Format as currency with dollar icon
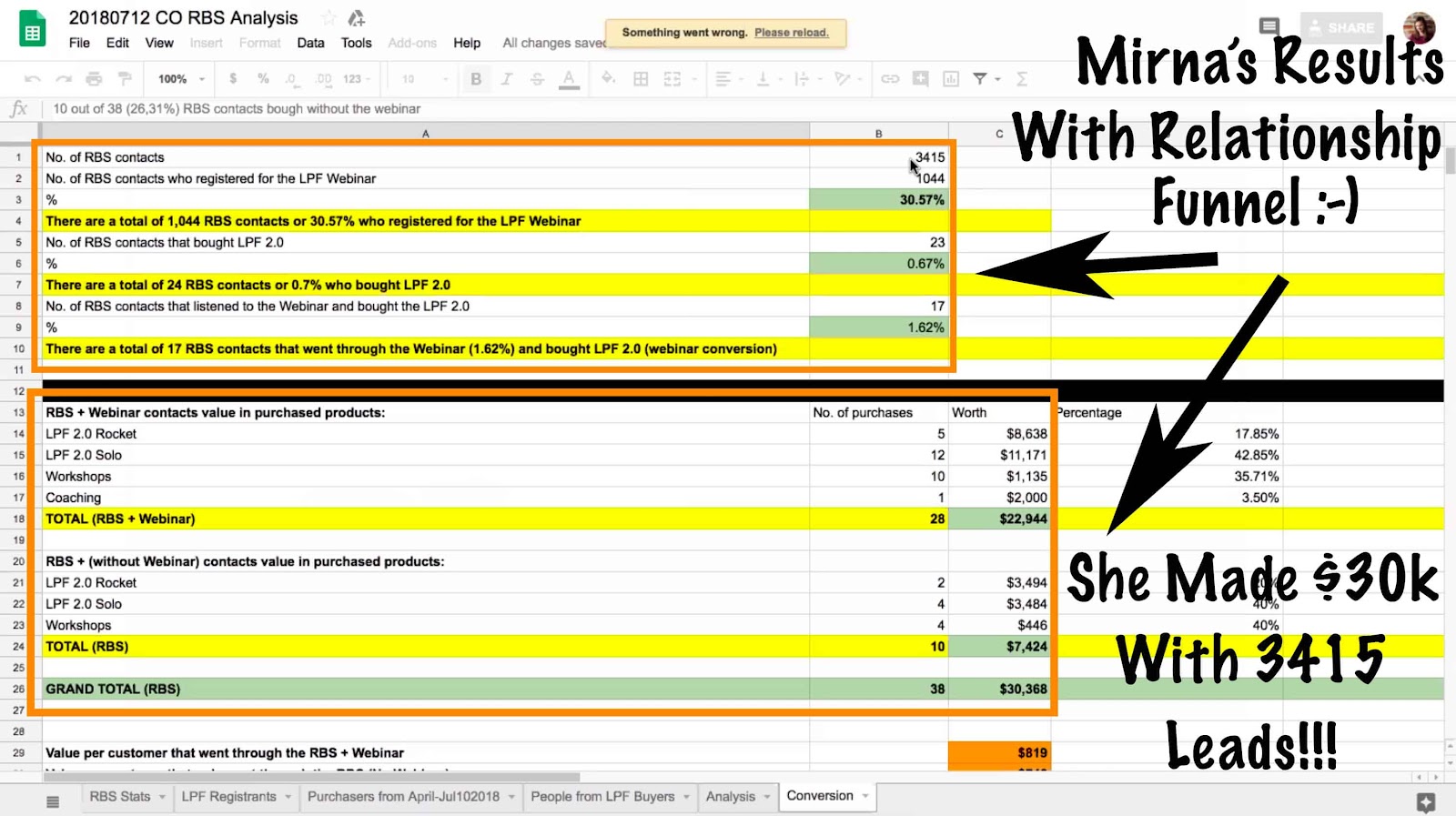1456x816 pixels. coord(233,79)
